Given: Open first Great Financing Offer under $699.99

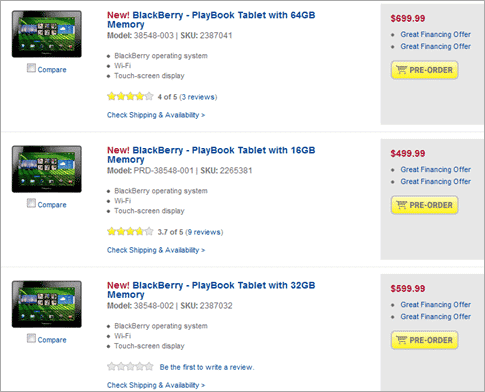Looking at the screenshot, I should click(436, 34).
